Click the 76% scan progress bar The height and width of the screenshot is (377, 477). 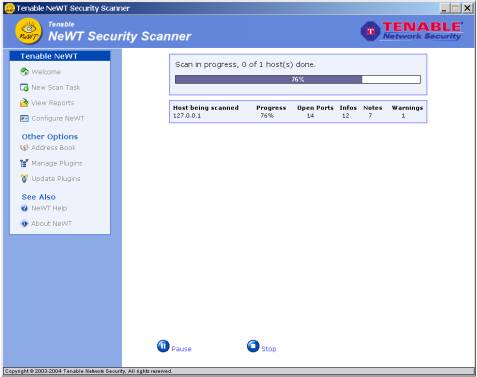click(x=298, y=79)
